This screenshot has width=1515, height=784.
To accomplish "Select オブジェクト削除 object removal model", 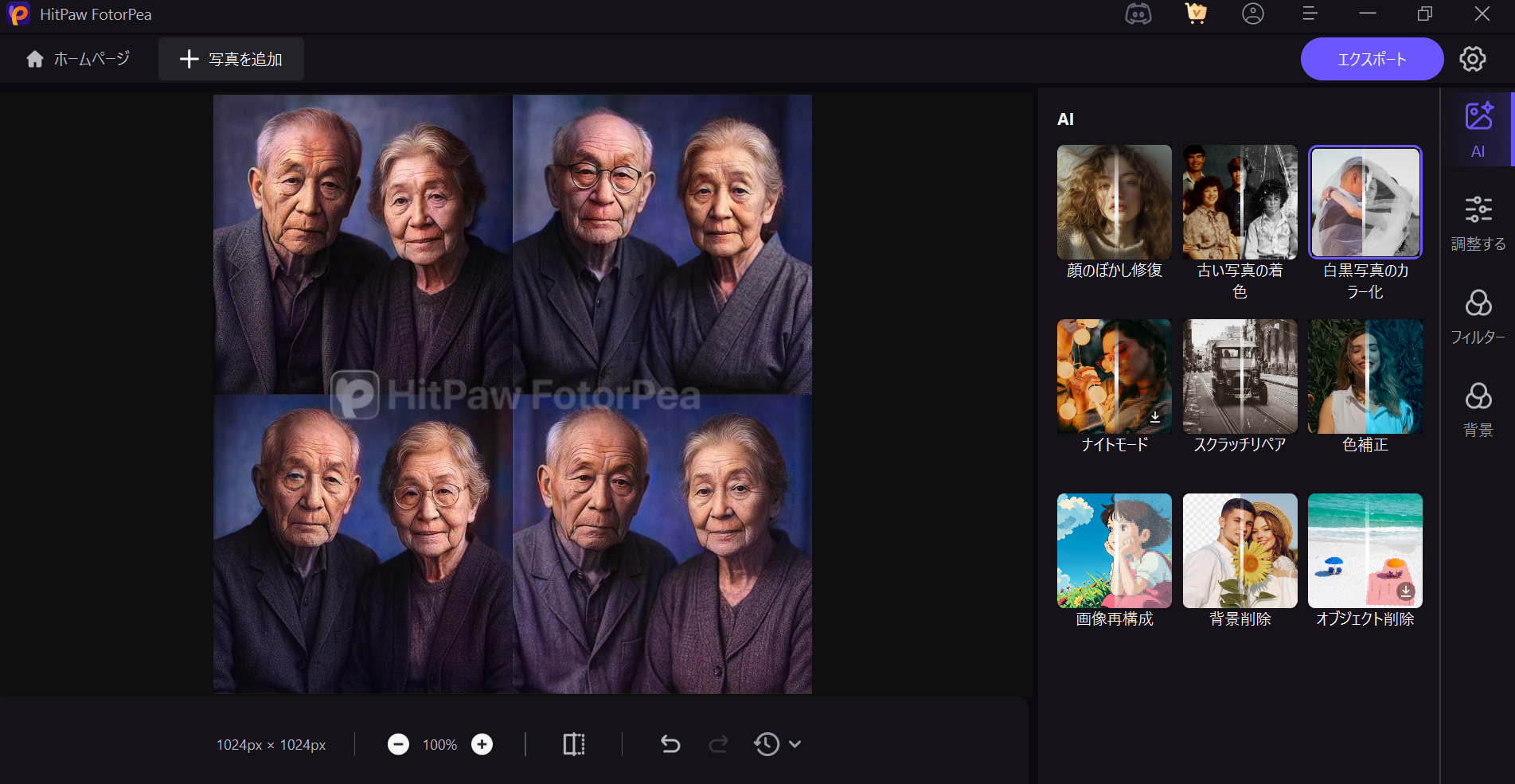I will (x=1365, y=551).
